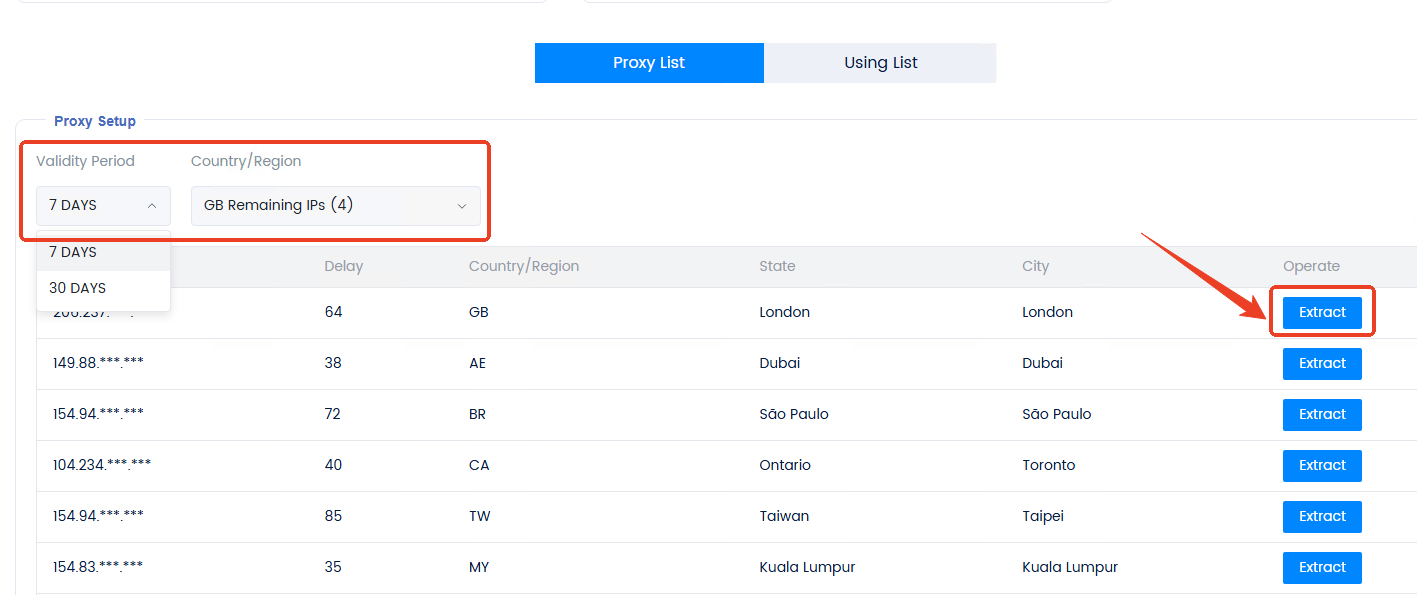Click the Validity Period chevron arrow
This screenshot has height=595, width=1417.
152,206
